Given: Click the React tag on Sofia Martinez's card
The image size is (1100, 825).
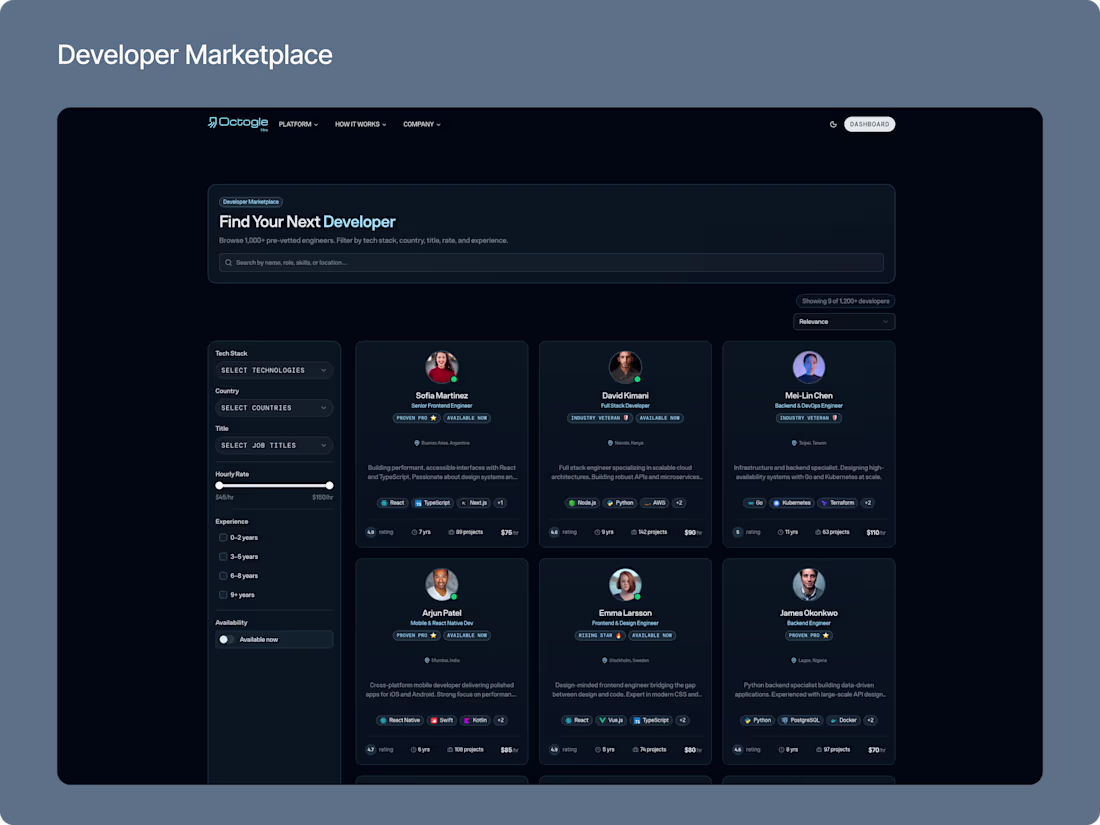Looking at the screenshot, I should click(392, 503).
